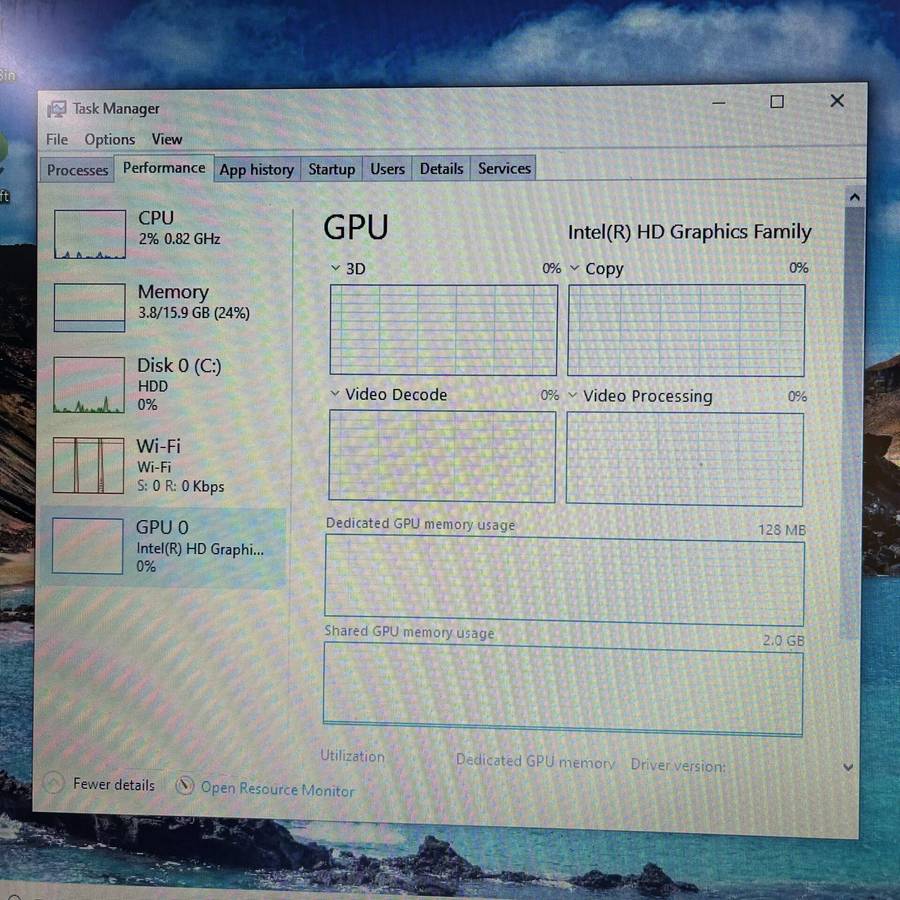Click the 3D engine utilization graph

tap(443, 330)
